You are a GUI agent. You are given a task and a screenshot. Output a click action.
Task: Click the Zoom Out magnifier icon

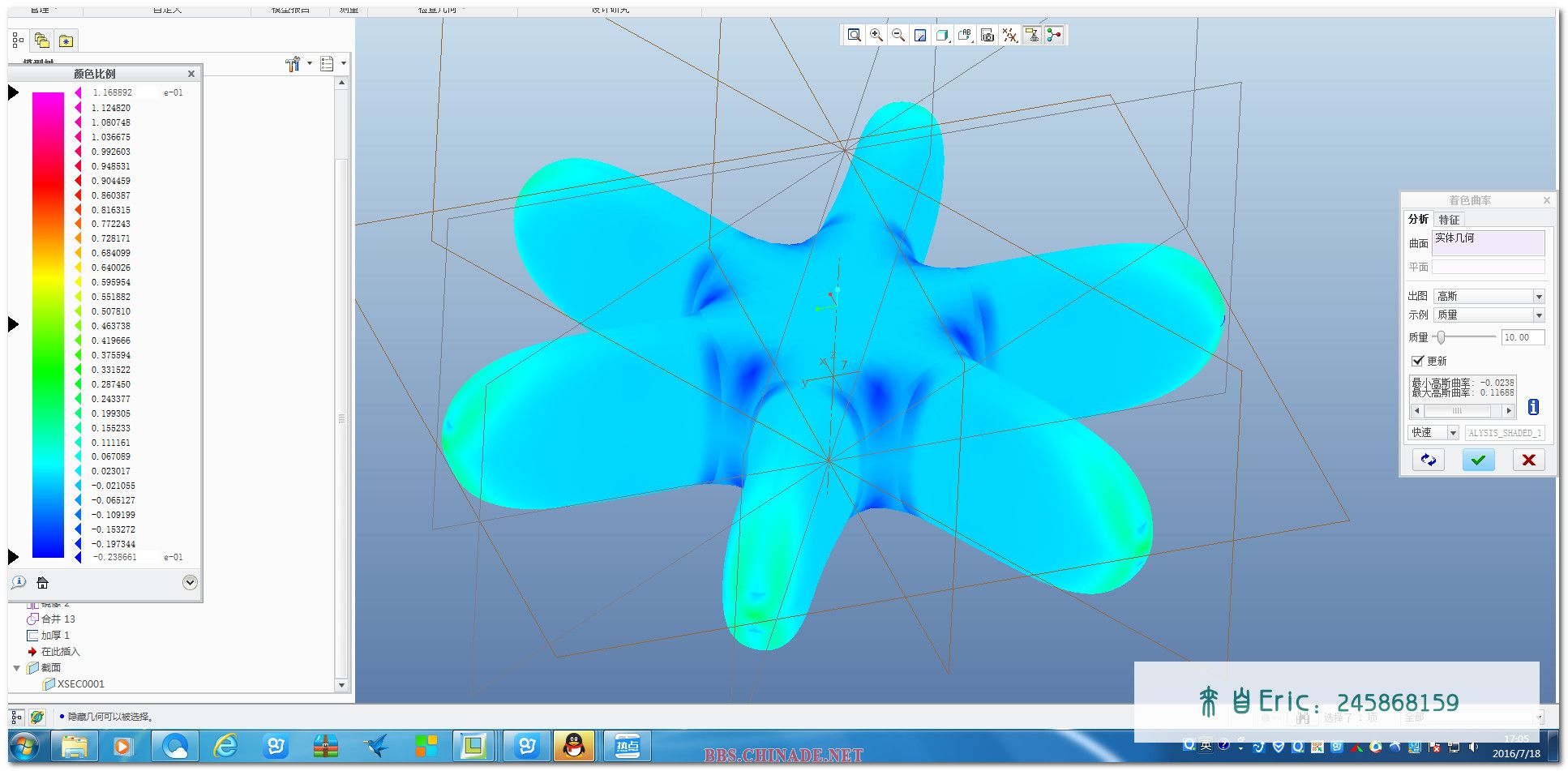[898, 35]
